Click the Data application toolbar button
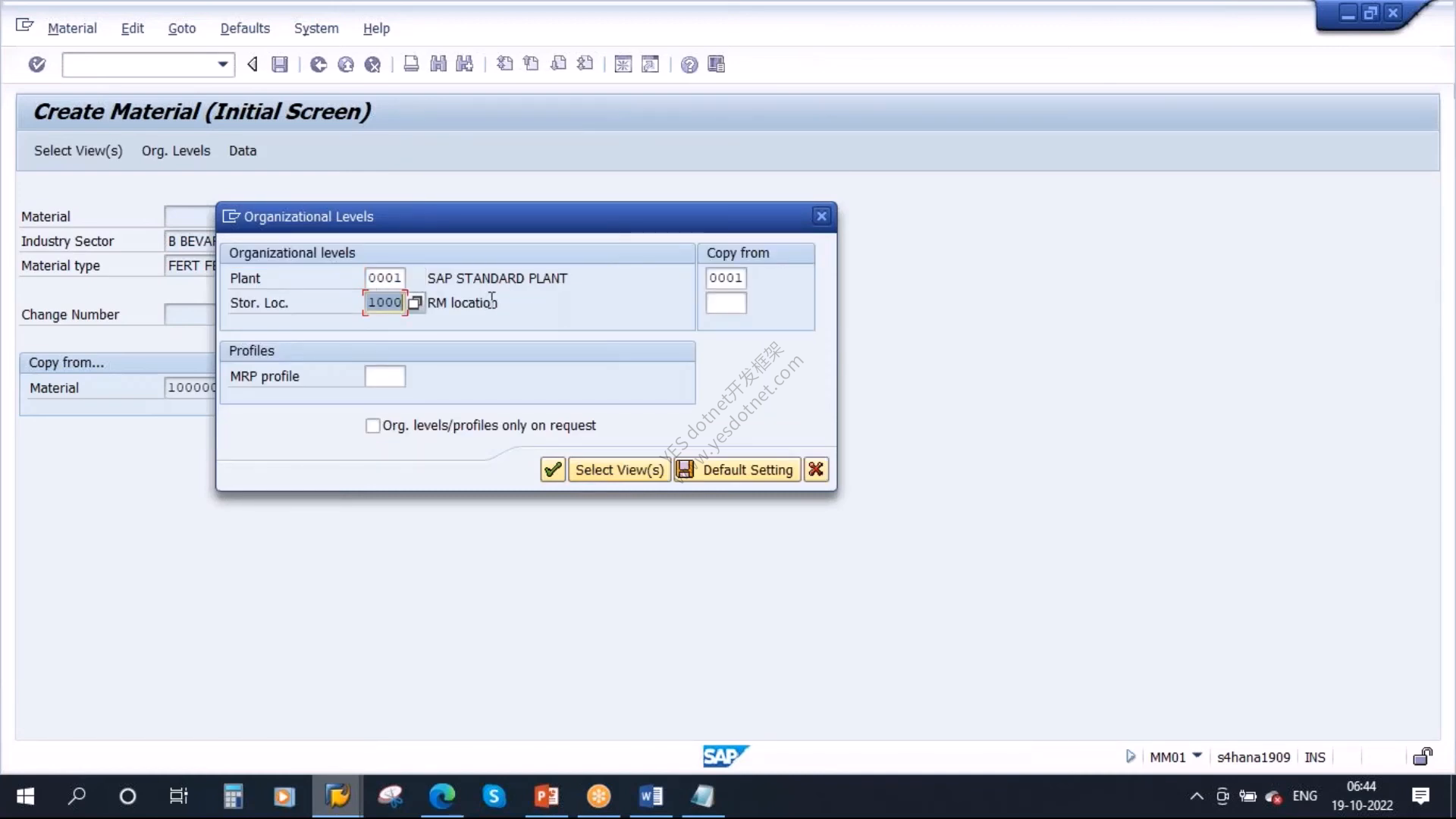Image resolution: width=1456 pixels, height=819 pixels. pyautogui.click(x=243, y=151)
